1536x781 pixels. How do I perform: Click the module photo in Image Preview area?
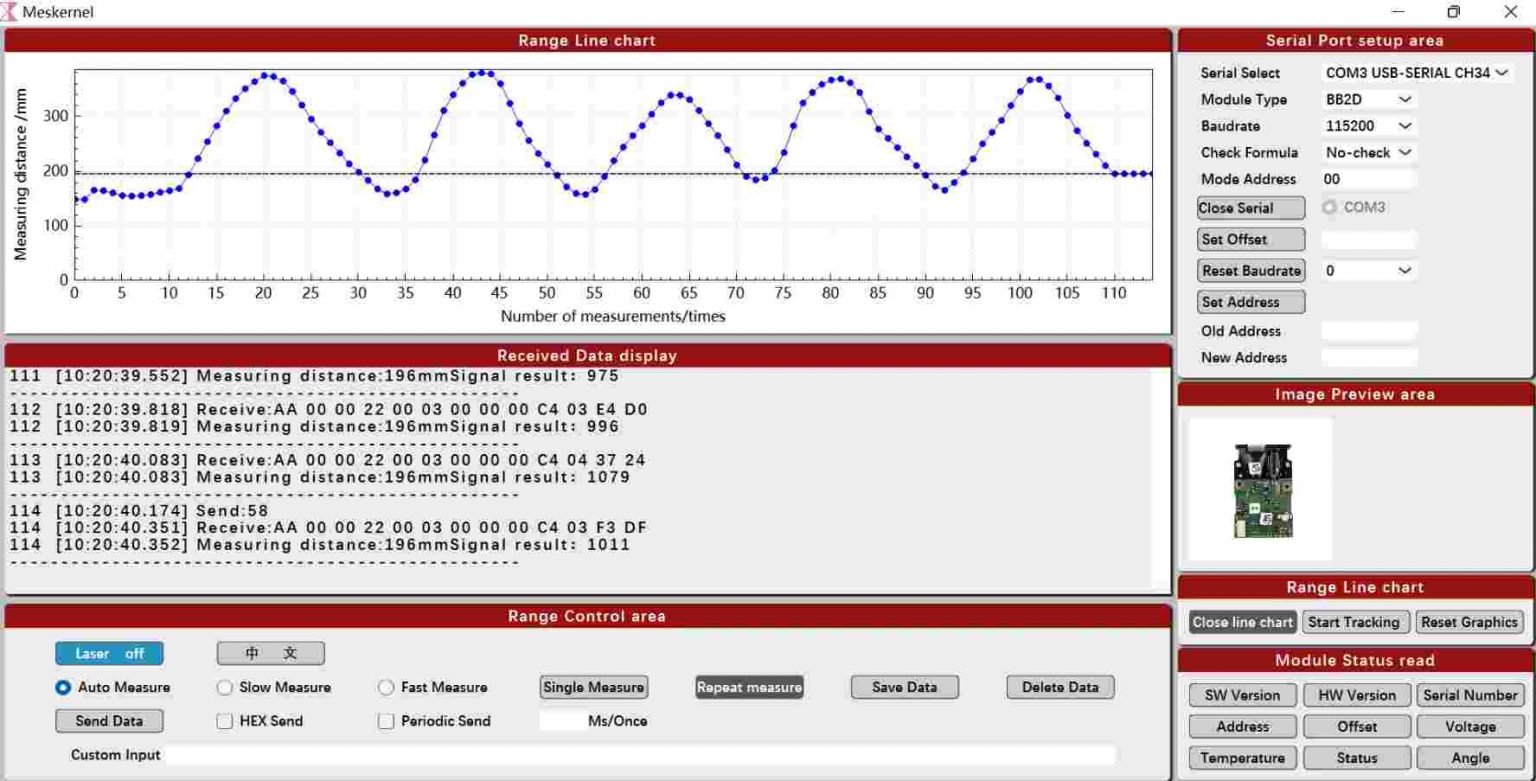click(x=1259, y=489)
